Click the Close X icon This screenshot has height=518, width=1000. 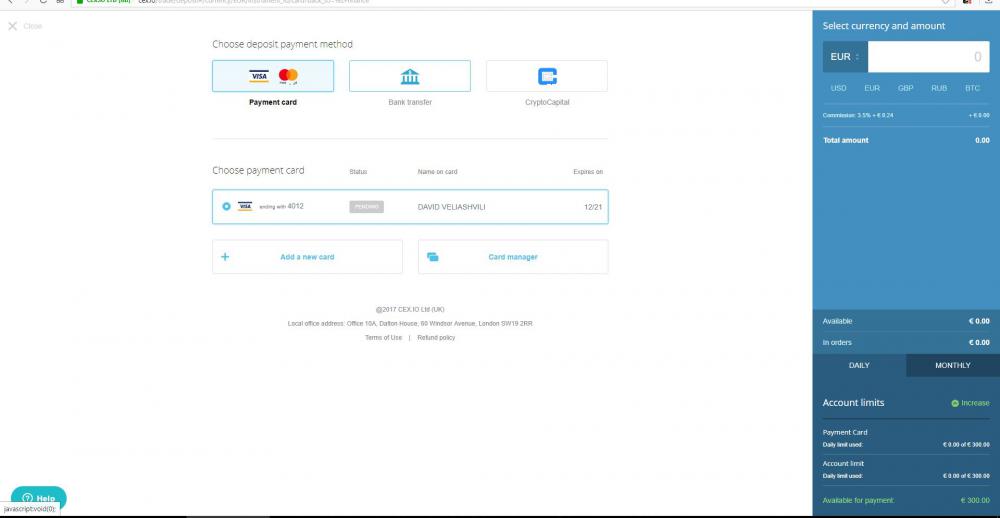tap(13, 26)
